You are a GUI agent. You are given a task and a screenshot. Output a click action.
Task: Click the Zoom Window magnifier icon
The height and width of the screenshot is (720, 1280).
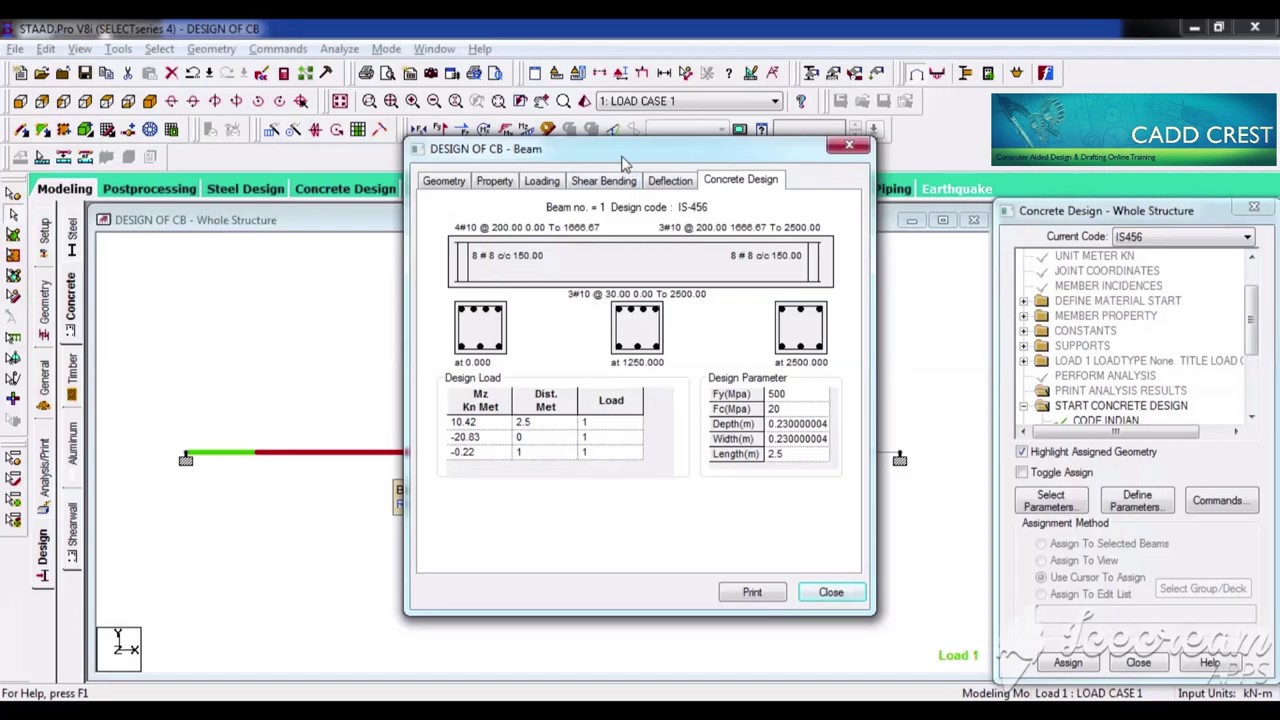point(369,101)
